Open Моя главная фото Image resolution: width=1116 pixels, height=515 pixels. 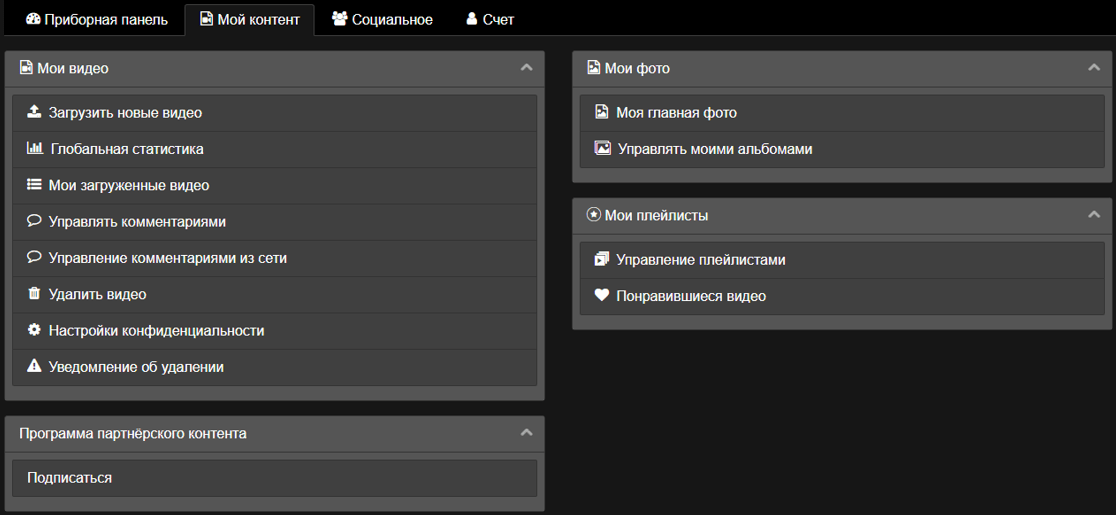coord(843,113)
